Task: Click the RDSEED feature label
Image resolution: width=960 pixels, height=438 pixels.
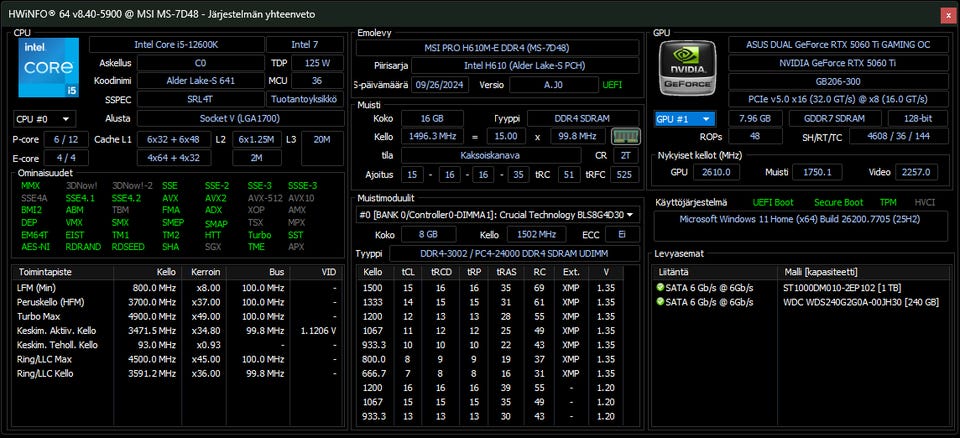Action: pyautogui.click(x=128, y=247)
